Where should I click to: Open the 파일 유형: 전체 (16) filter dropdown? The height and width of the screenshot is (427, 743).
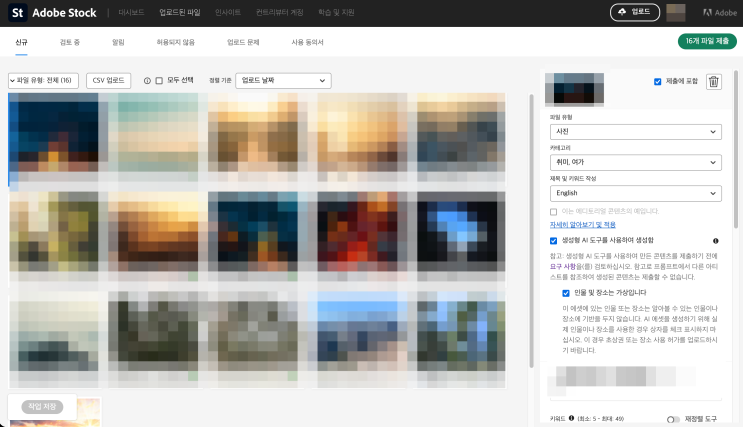point(43,81)
